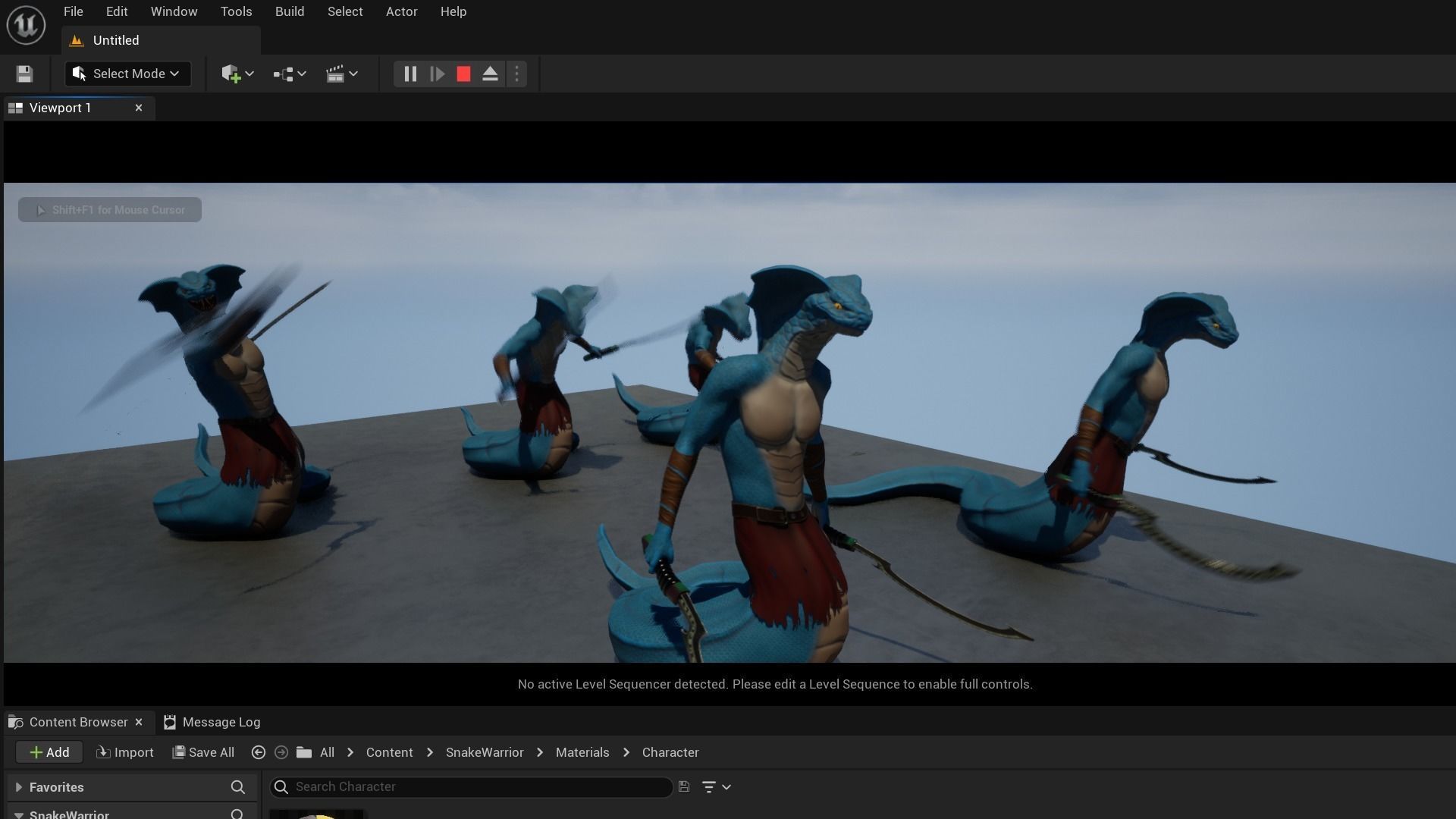
Task: Open the Tools menu
Action: (x=236, y=11)
